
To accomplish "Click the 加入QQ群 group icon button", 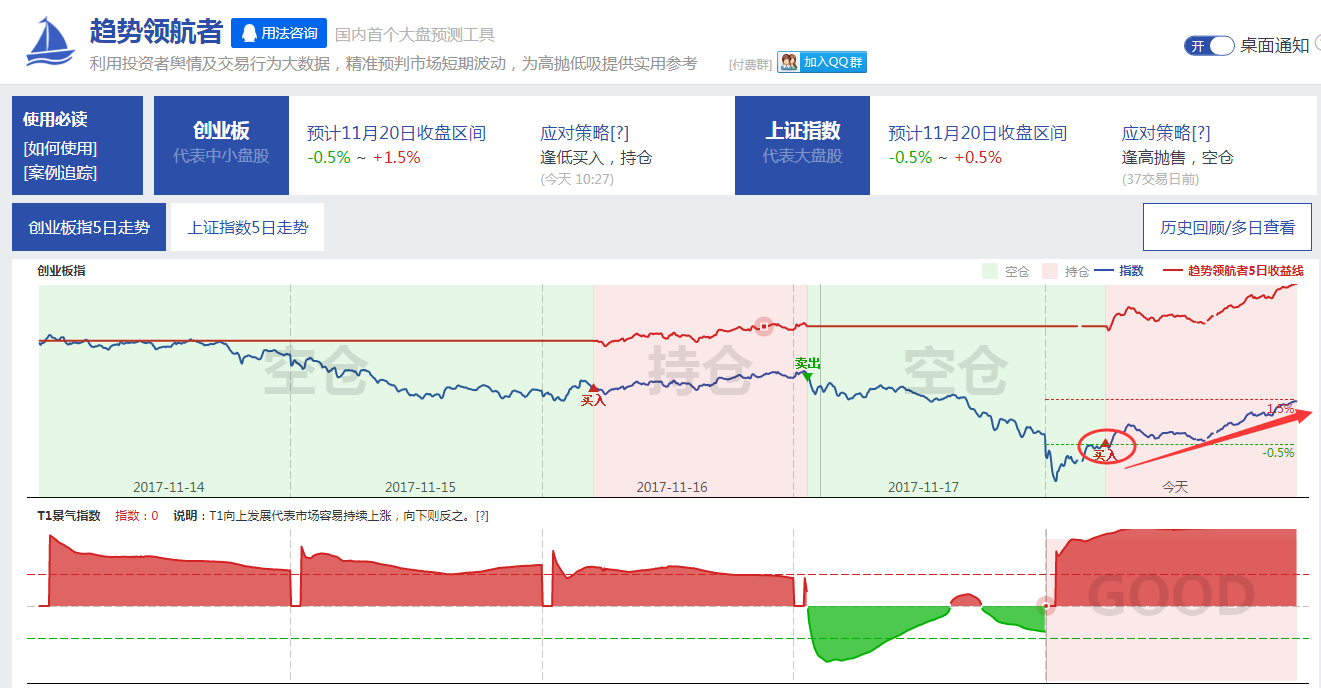I will (x=822, y=62).
